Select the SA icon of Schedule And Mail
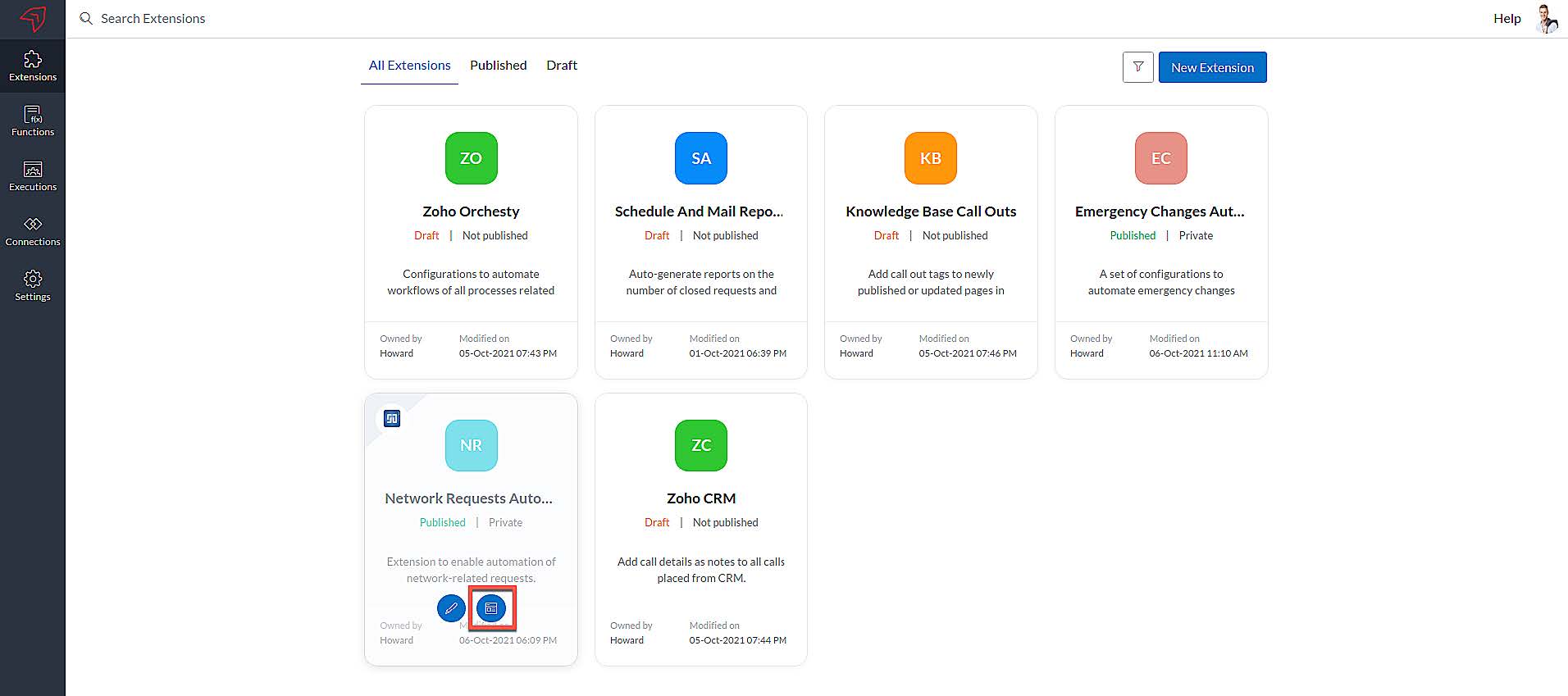 [x=701, y=158]
